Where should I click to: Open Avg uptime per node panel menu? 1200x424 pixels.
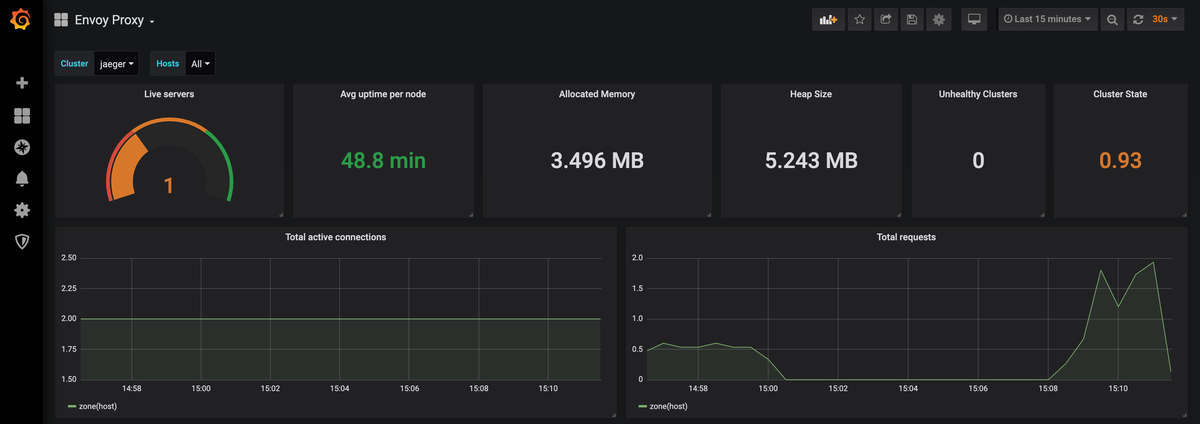383,94
